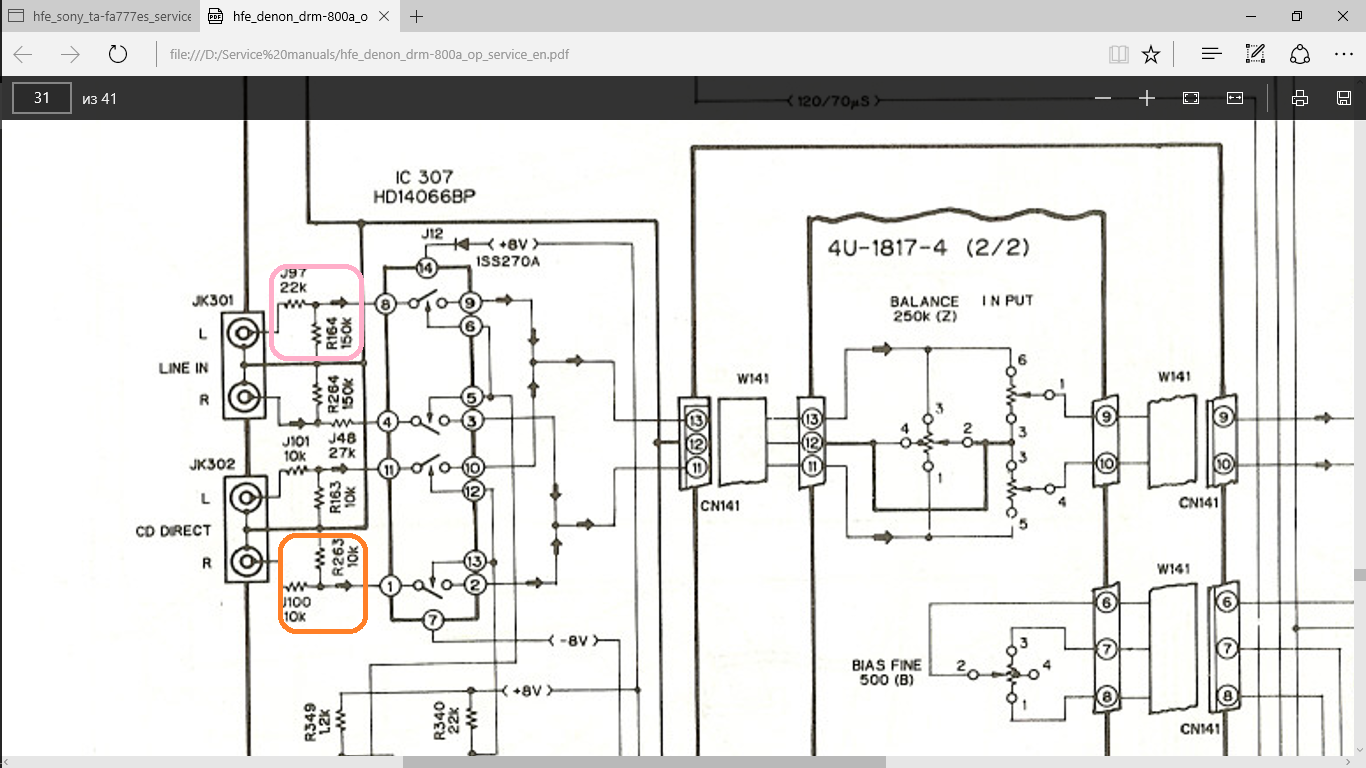The width and height of the screenshot is (1366, 768).
Task: Switch to the hfe_sony_ta-fa777es_service tab
Action: click(100, 17)
